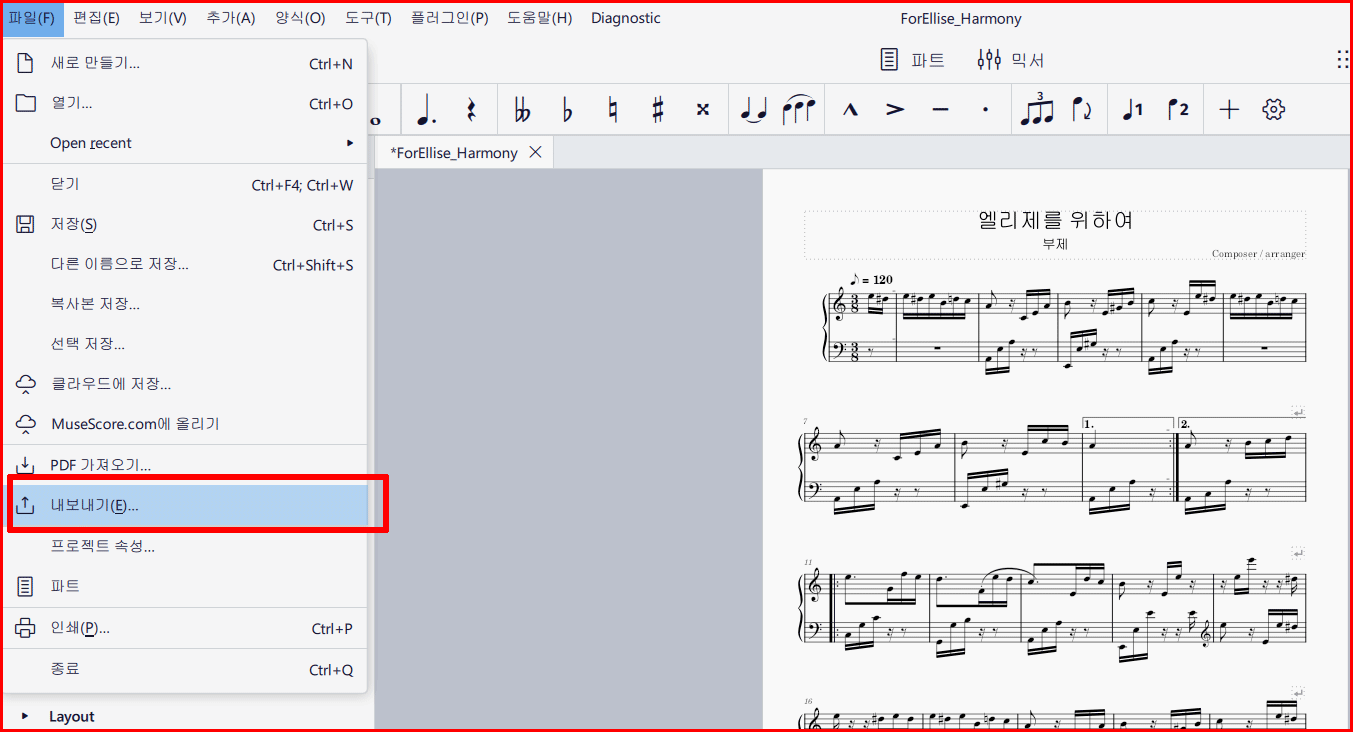Click the Composer / arranger text
The height and width of the screenshot is (732, 1353).
point(1258,254)
